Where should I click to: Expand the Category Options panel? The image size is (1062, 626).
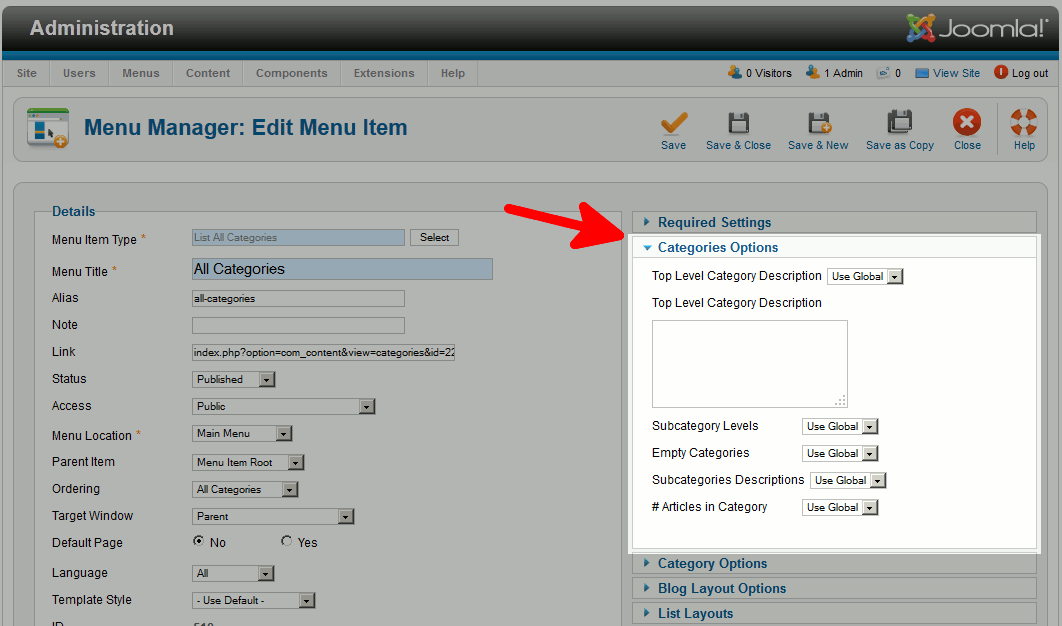tap(834, 564)
